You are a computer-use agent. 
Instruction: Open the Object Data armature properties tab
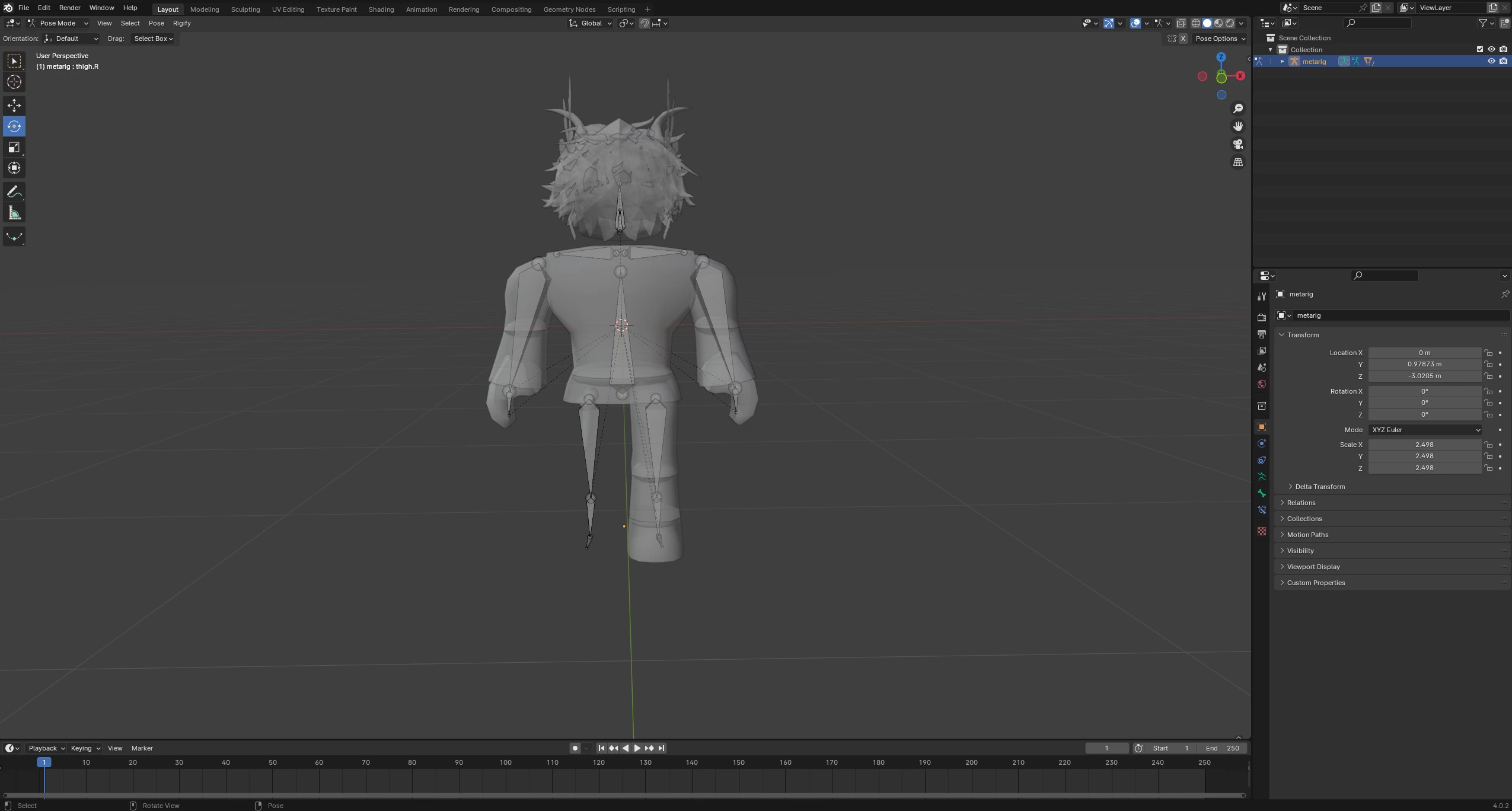[1262, 477]
